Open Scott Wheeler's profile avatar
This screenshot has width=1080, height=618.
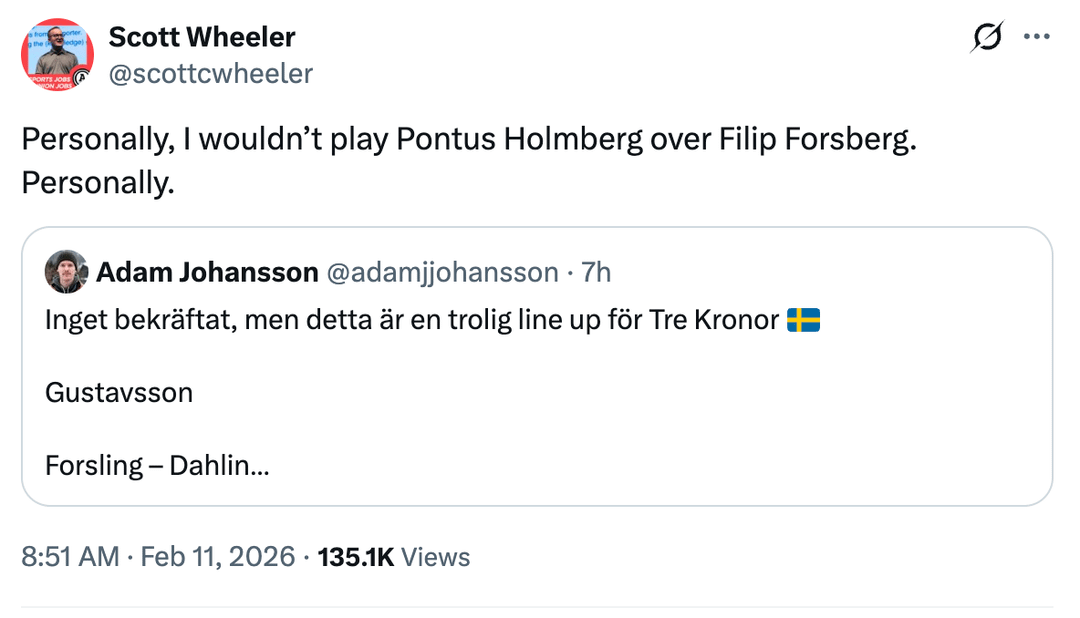(x=57, y=55)
